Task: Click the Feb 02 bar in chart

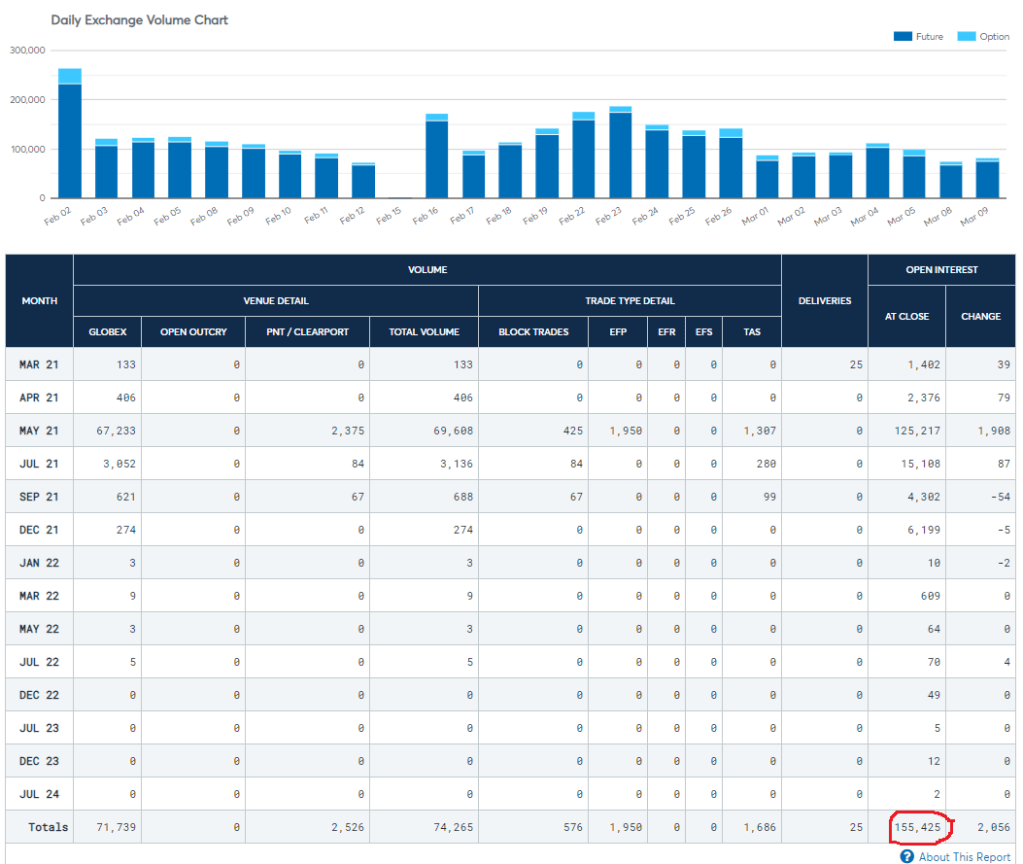Action: [x=70, y=140]
